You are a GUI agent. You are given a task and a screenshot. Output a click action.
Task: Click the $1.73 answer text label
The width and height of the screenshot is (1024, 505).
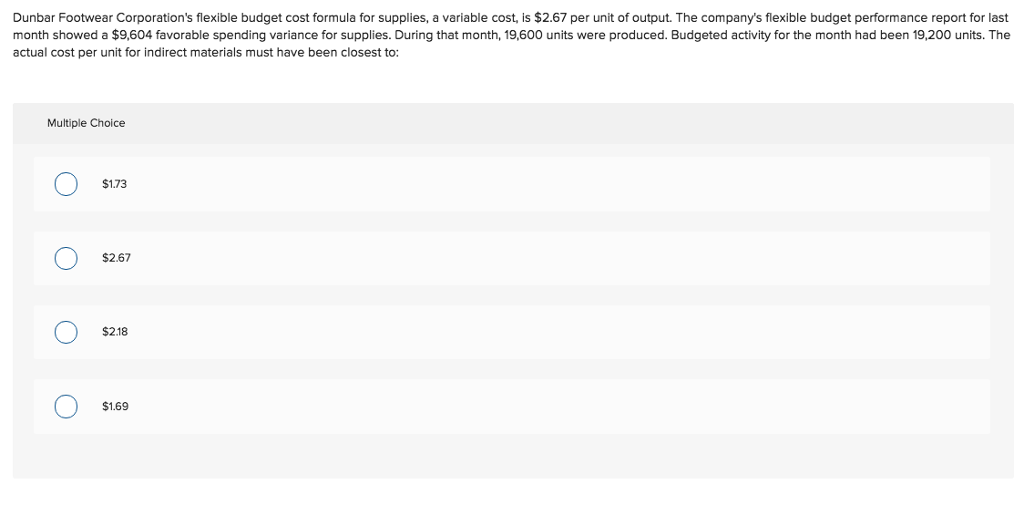pos(115,184)
